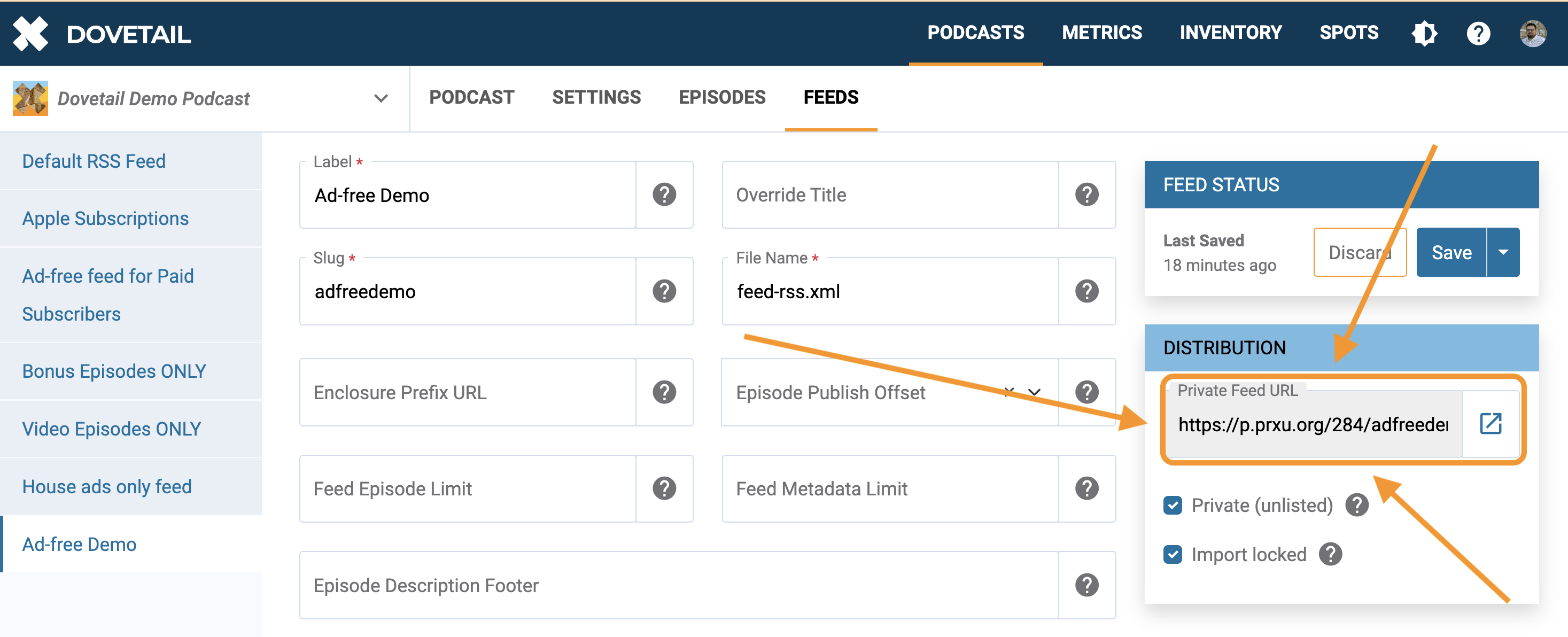Toggle the theme brightness icon in header
The width and height of the screenshot is (1568, 637).
(x=1424, y=33)
